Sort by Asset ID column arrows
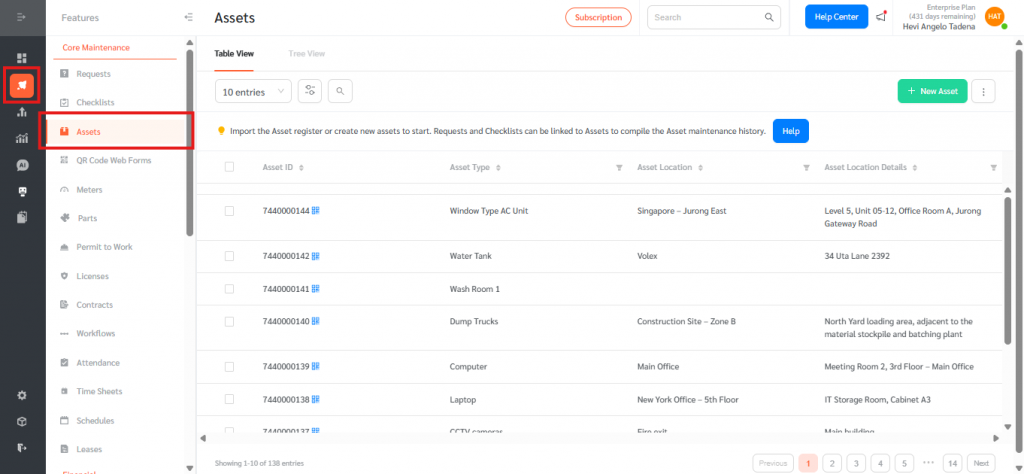Viewport: 1024px width, 474px height. pyautogui.click(x=301, y=168)
